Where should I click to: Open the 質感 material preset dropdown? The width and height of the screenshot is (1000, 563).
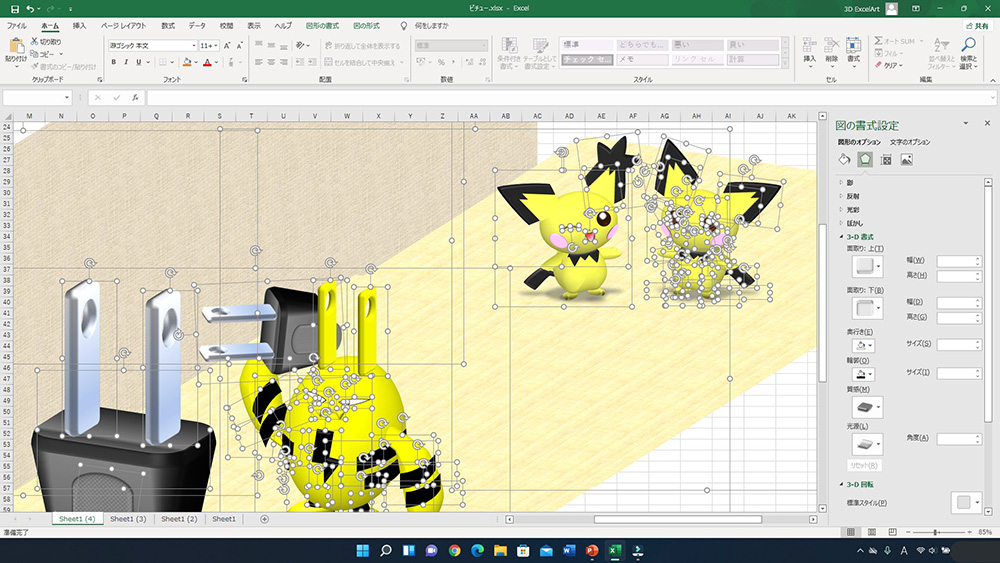tap(867, 407)
